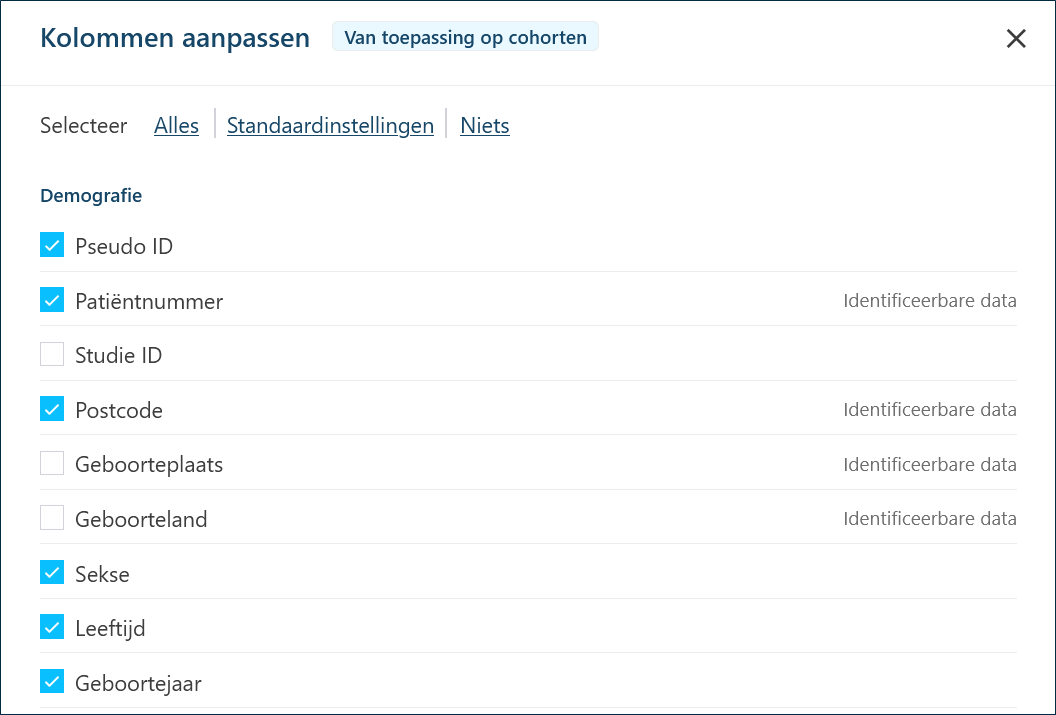Click the Niets select link
Viewport: 1056px width, 715px height.
coord(485,126)
